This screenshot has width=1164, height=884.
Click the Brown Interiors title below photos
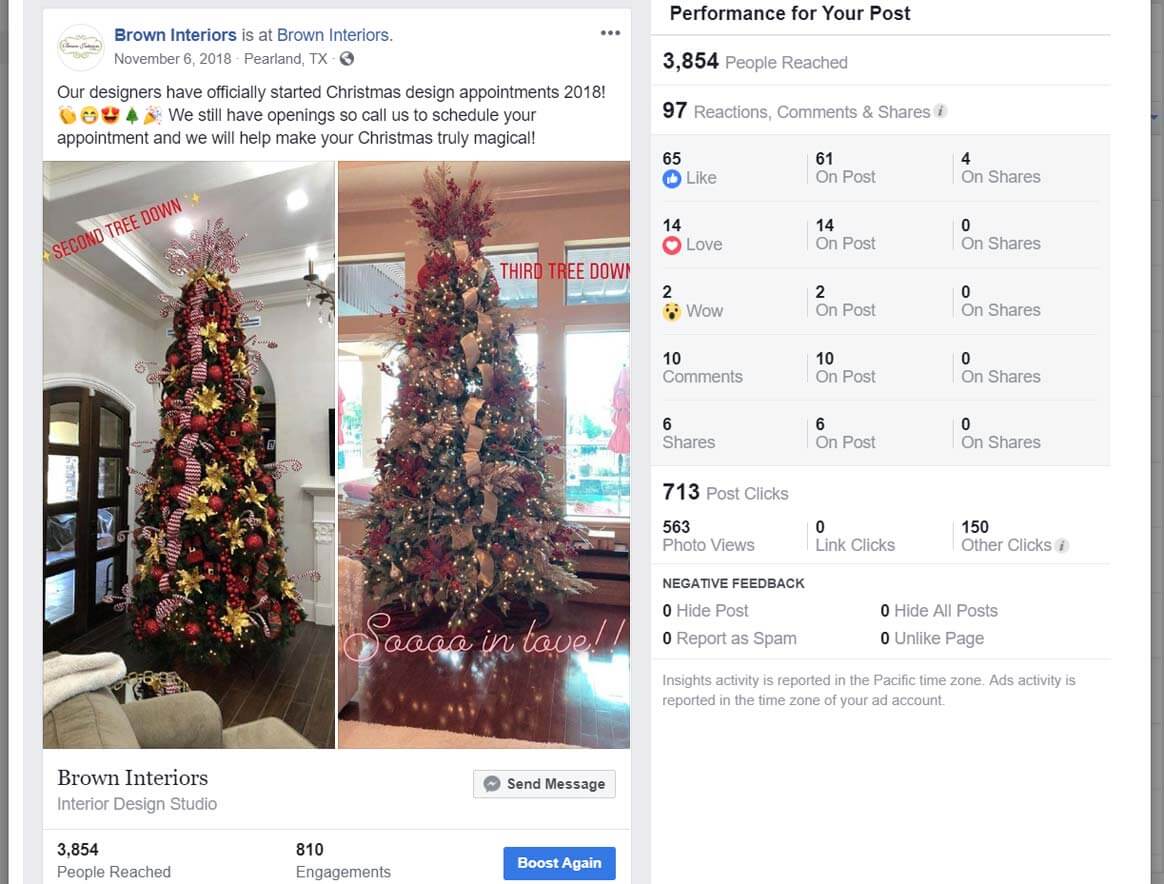(x=133, y=778)
